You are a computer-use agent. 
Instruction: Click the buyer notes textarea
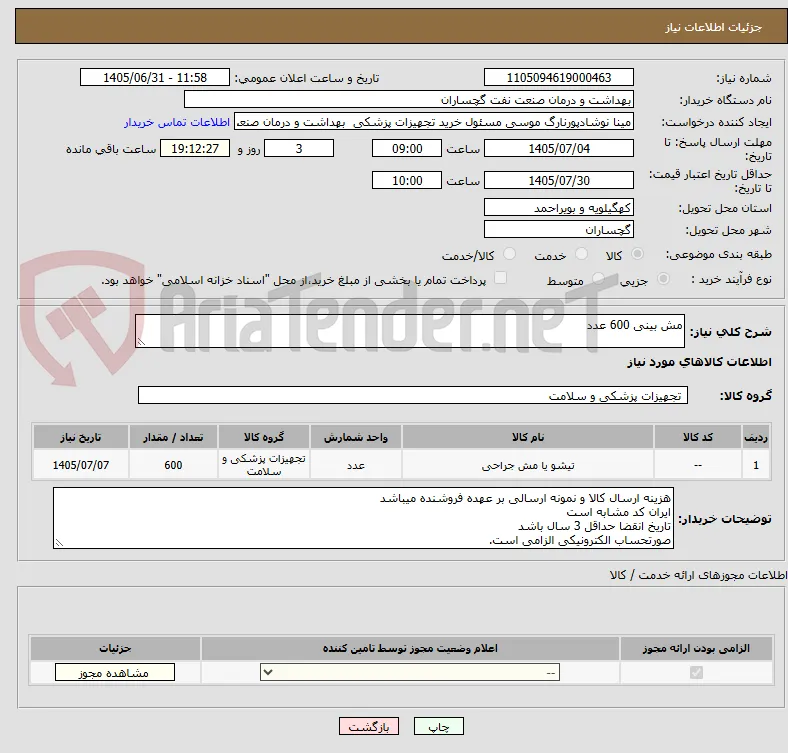(363, 518)
